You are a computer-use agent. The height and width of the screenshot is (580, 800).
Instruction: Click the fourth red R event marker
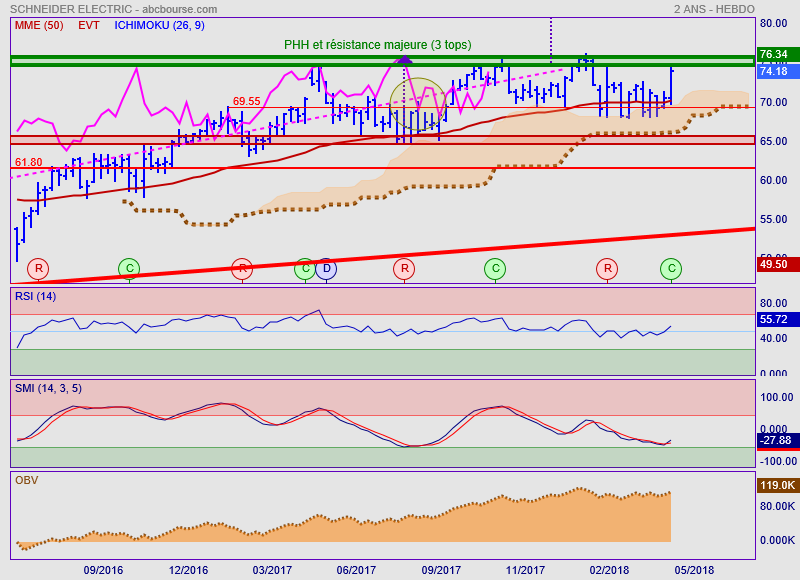point(607,268)
